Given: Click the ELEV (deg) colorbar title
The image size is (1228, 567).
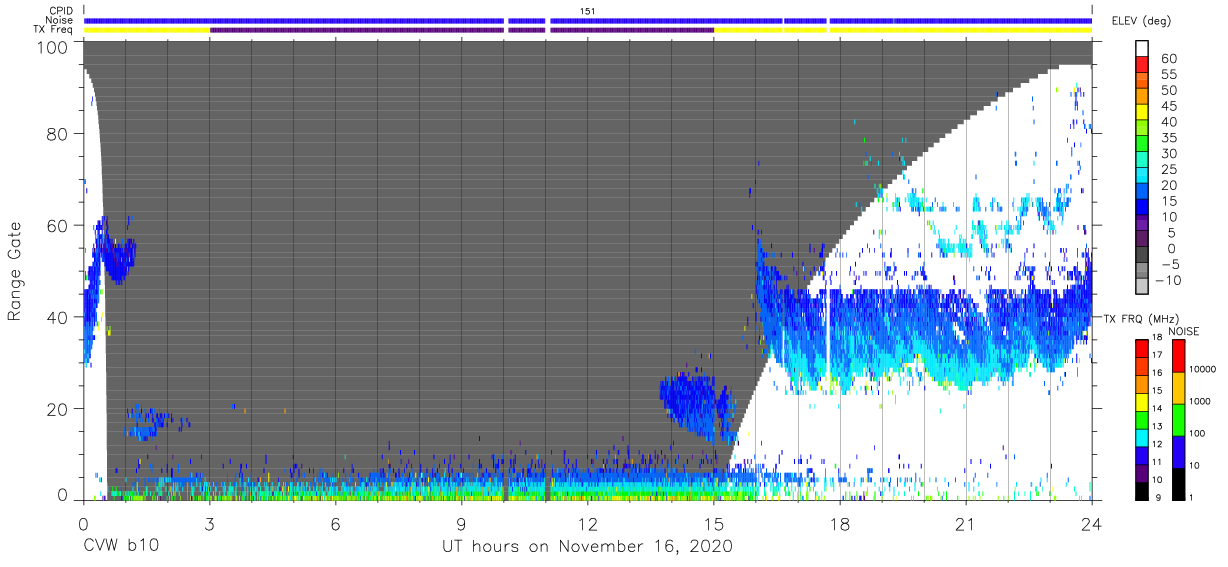Looking at the screenshot, I should 1139,20.
